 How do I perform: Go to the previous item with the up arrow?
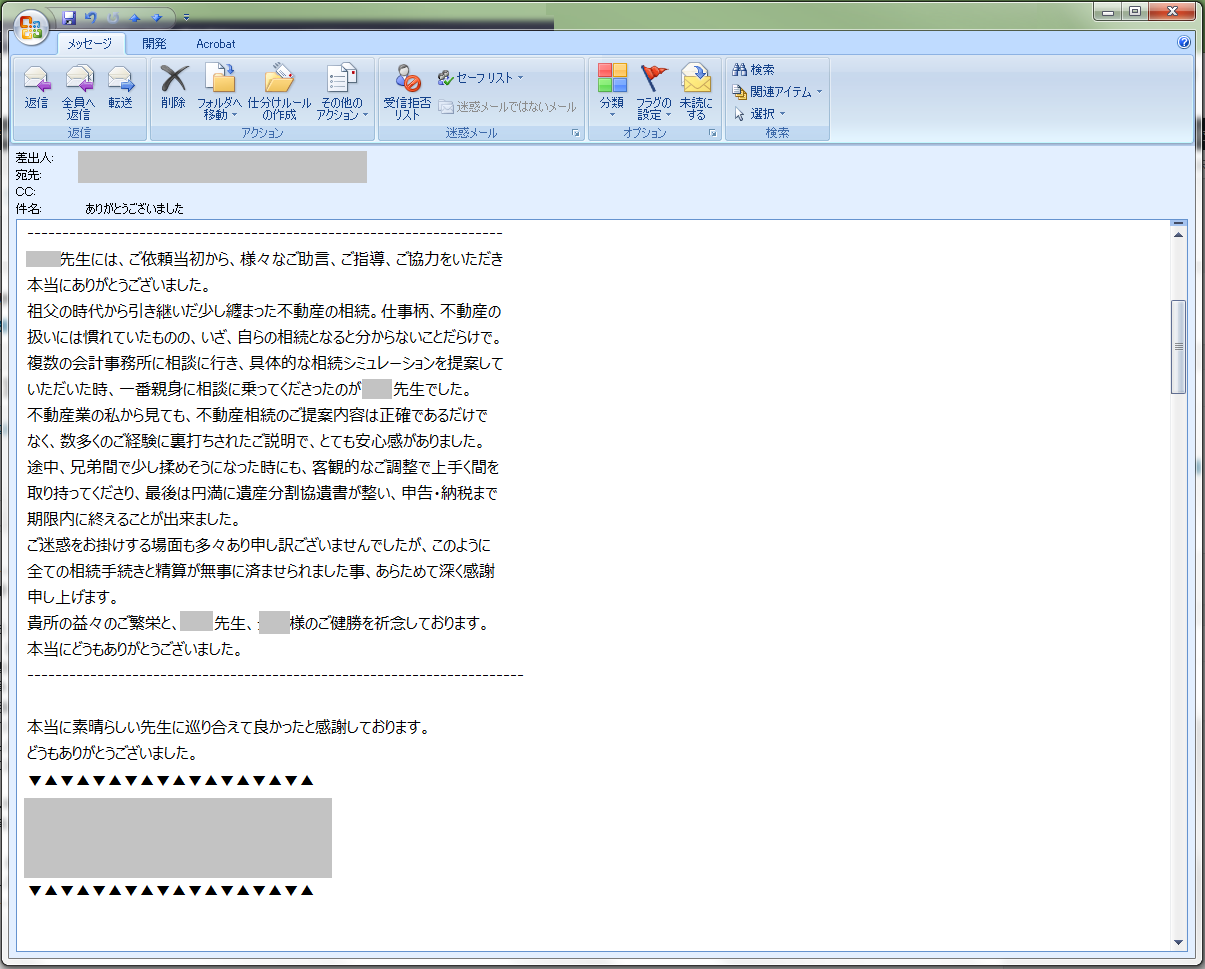pos(135,17)
